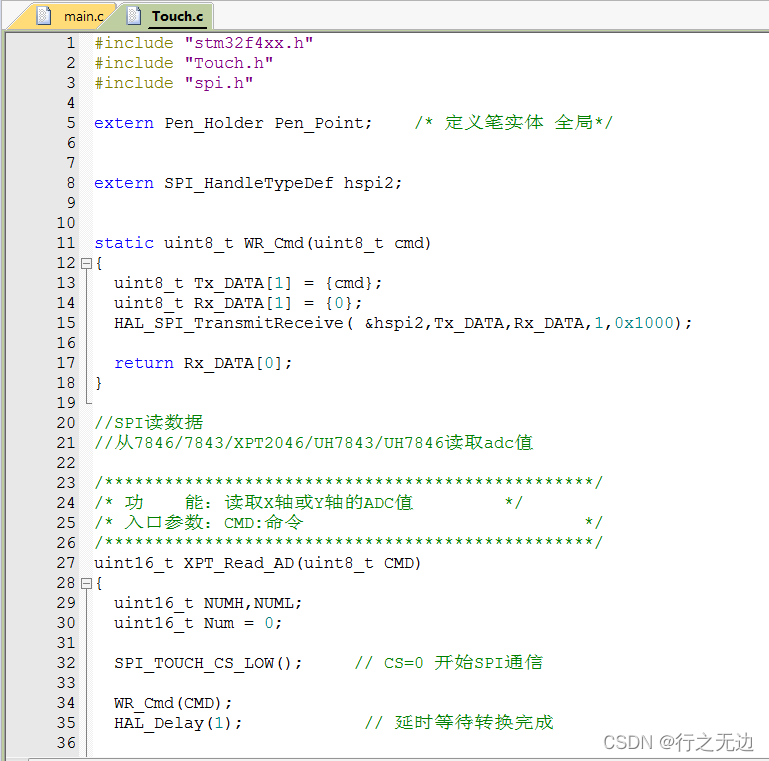Click the file icon on Touch.c tab

[133, 16]
